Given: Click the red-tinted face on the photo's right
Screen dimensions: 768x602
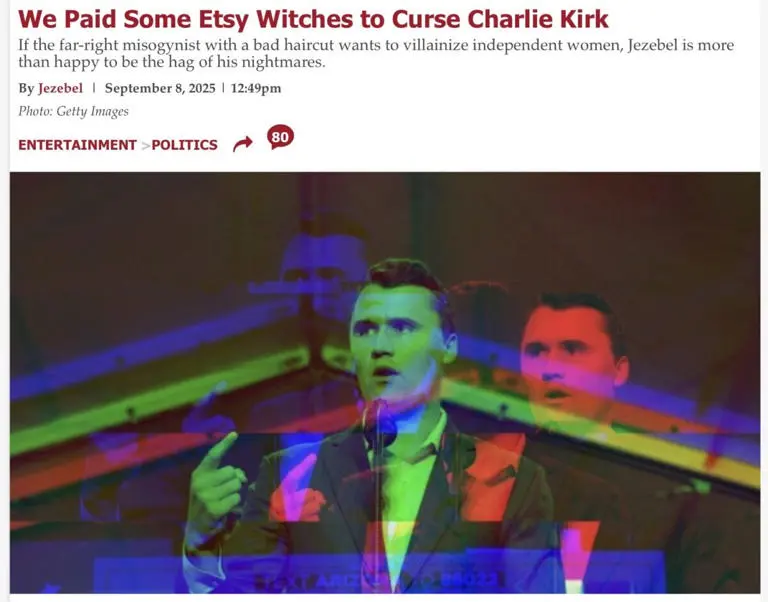Looking at the screenshot, I should [x=571, y=353].
